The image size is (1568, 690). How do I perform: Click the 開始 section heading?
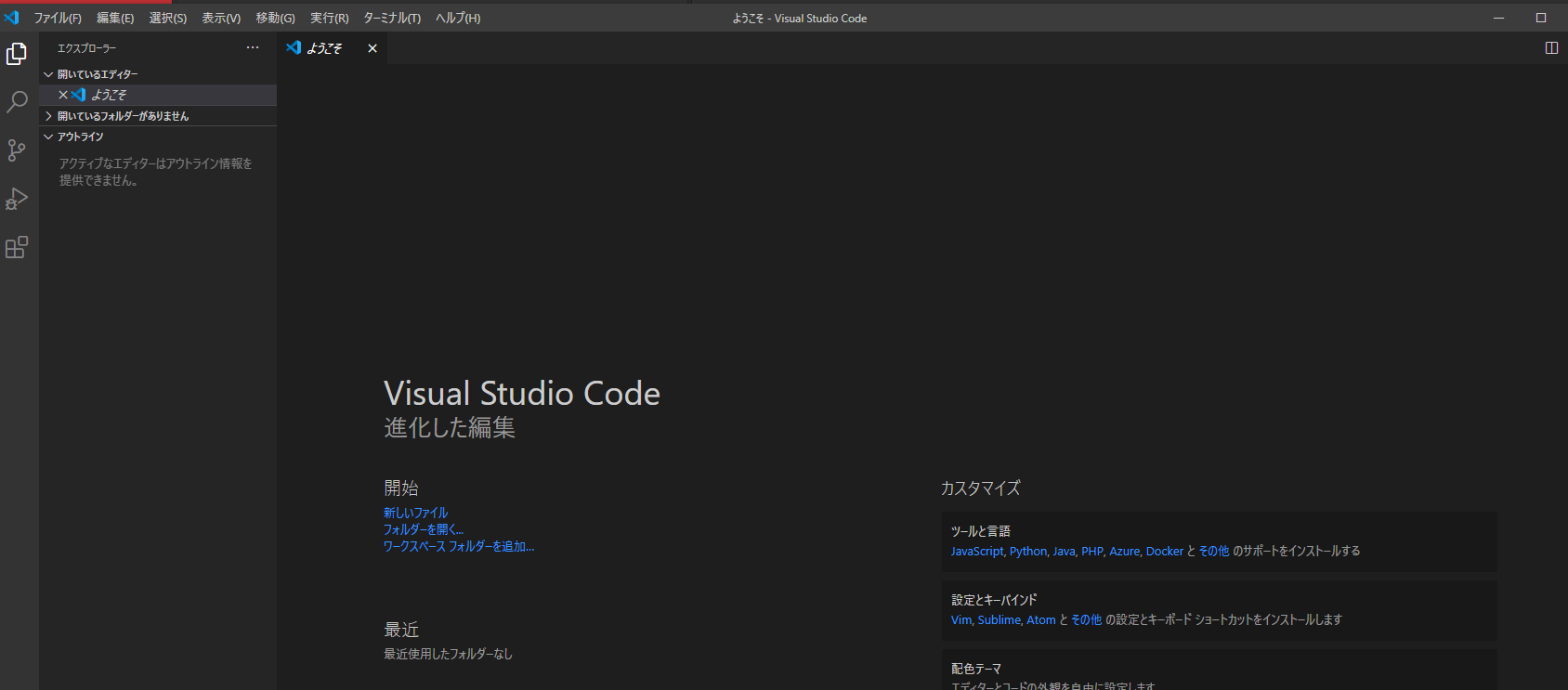point(401,488)
